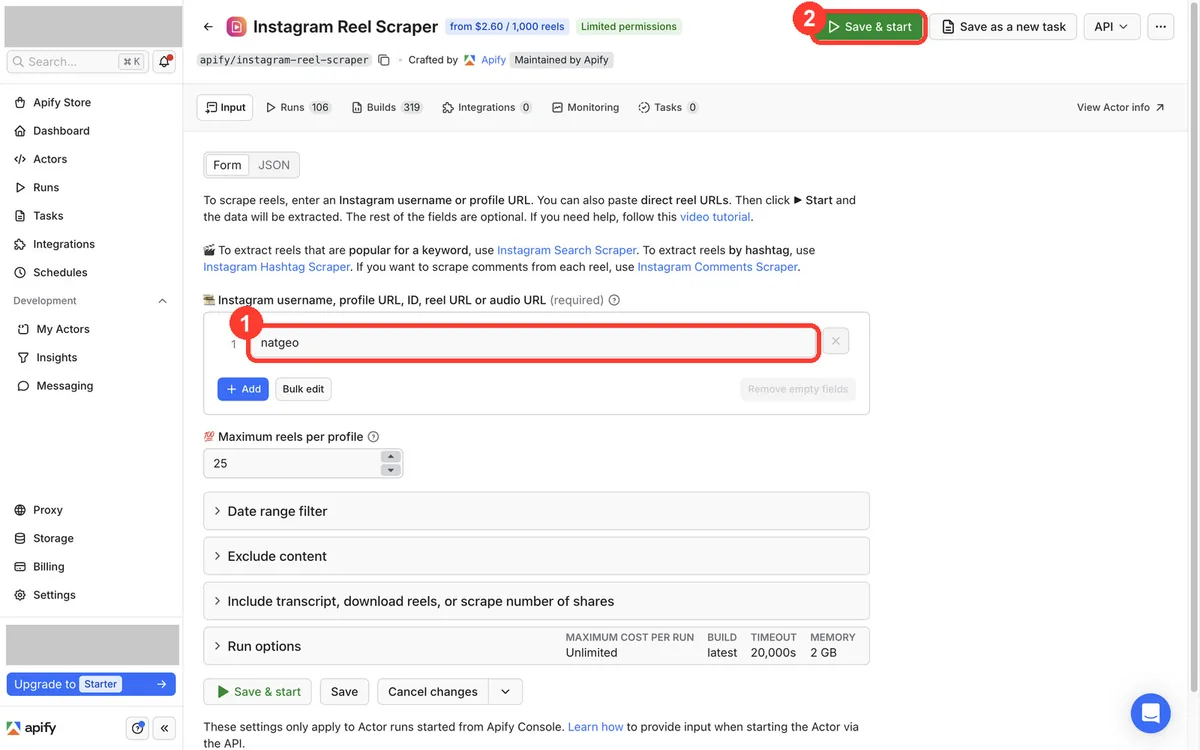This screenshot has width=1200, height=750.
Task: Open the round icon button beside the Apify logo
Action: click(x=138, y=728)
